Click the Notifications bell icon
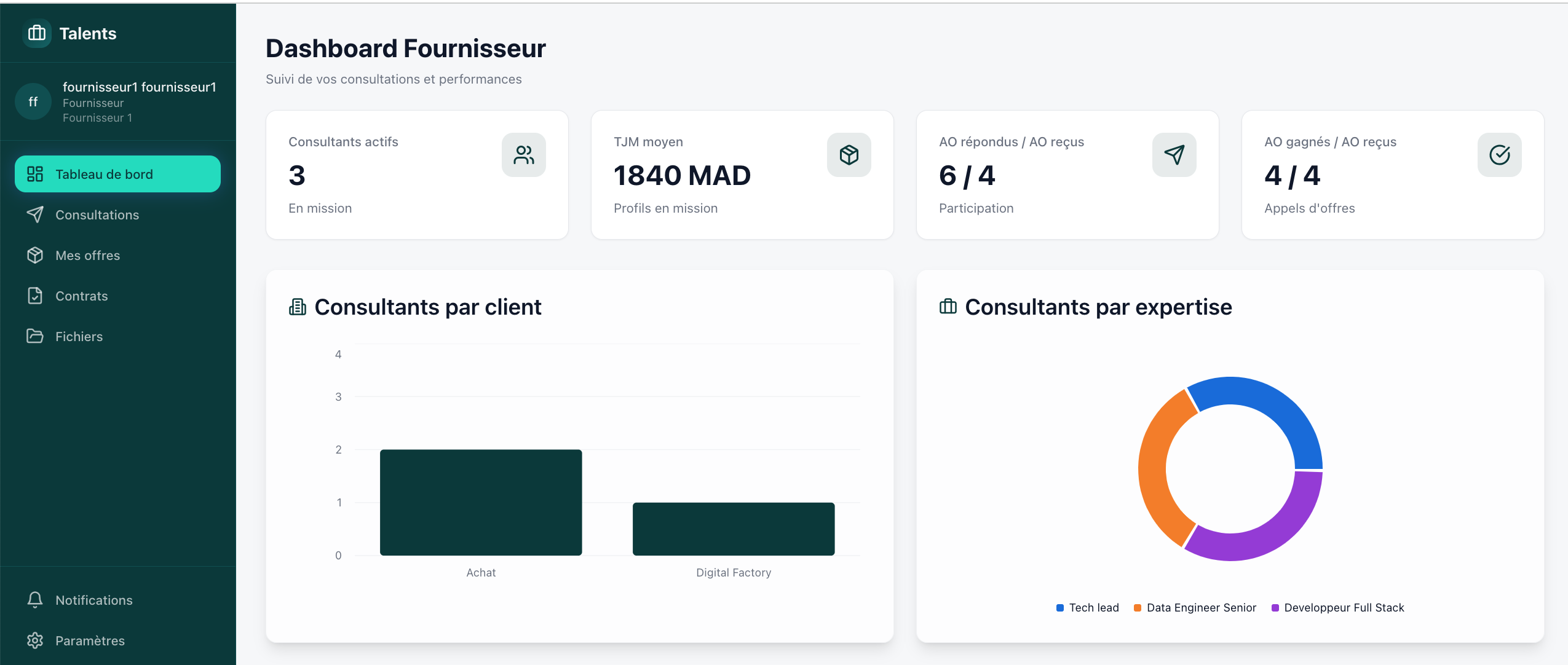The width and height of the screenshot is (1568, 665). [x=35, y=599]
